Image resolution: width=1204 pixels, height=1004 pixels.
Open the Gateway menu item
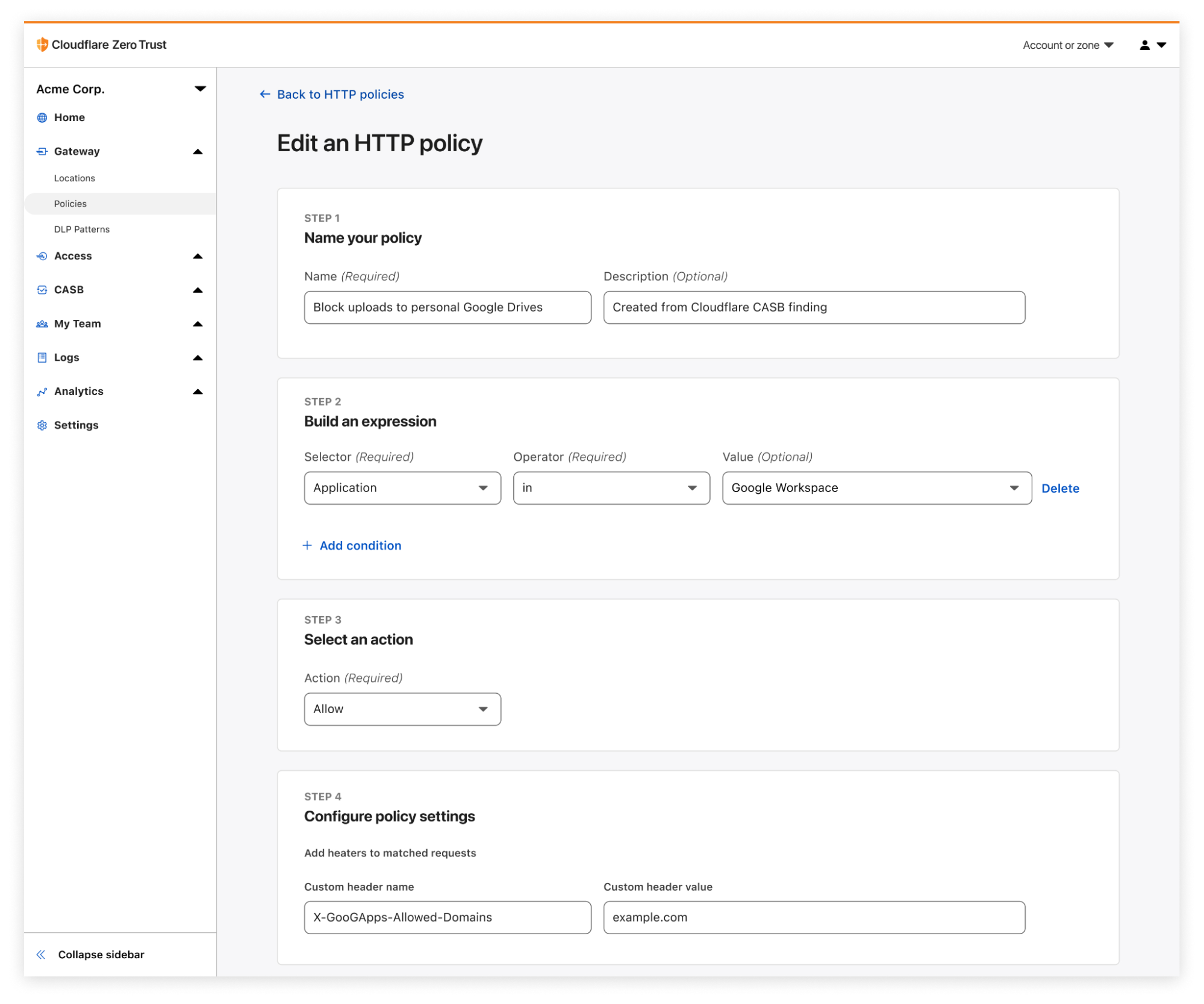[x=77, y=151]
